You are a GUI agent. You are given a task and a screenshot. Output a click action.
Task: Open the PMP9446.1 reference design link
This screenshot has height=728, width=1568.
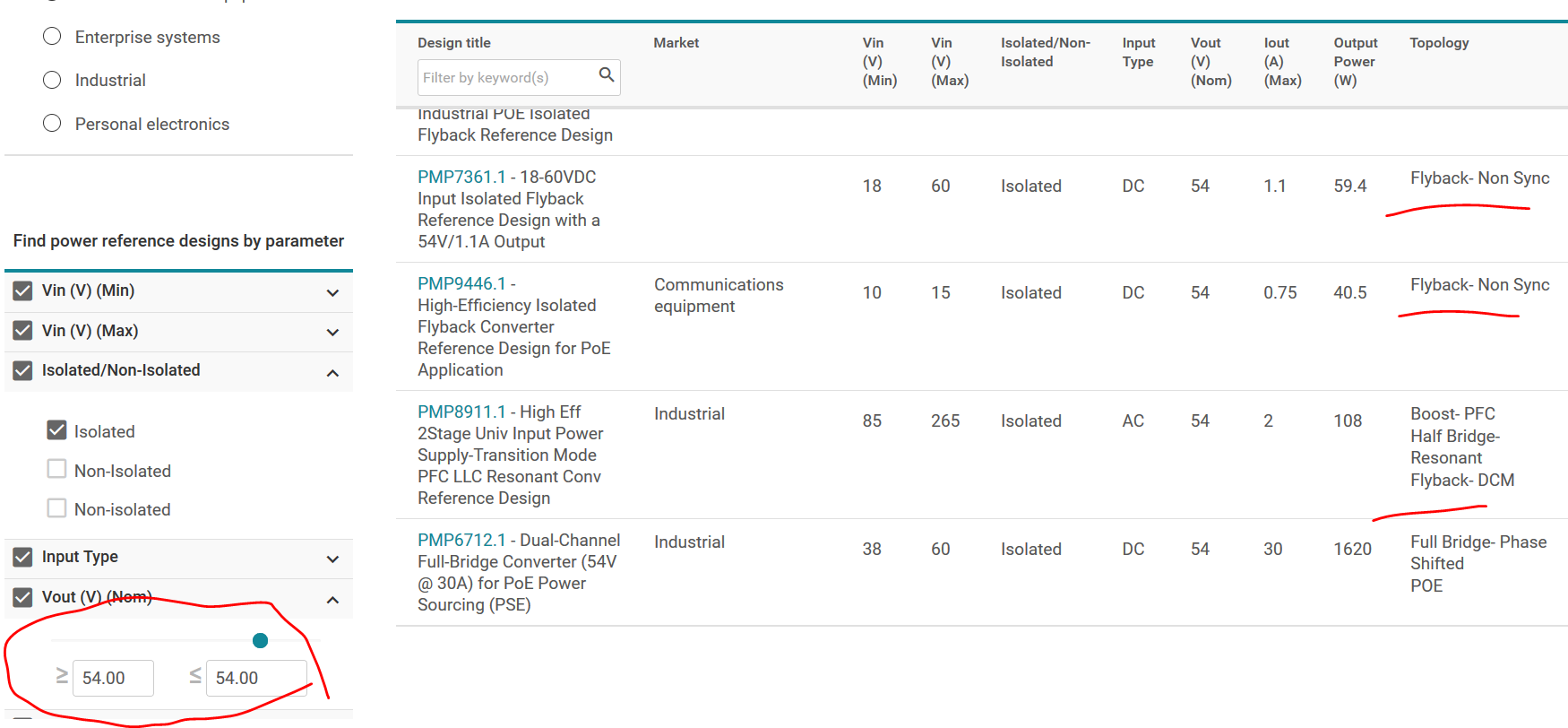tap(461, 284)
